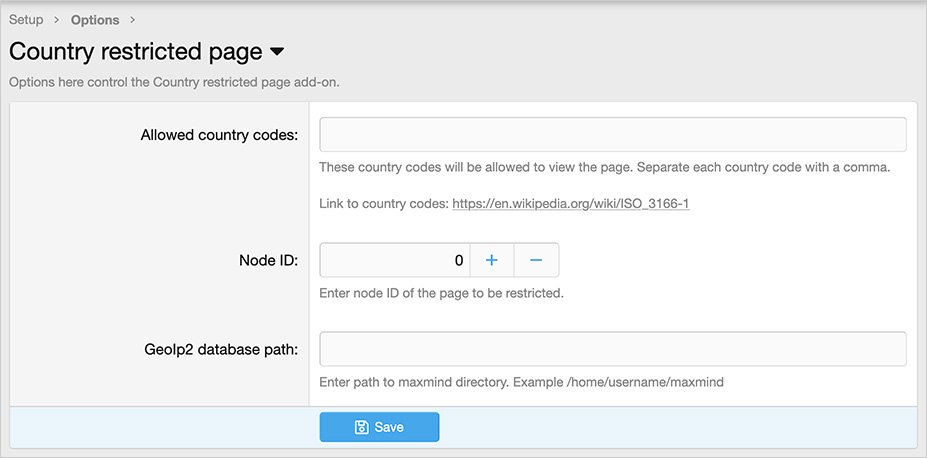The image size is (927, 458).
Task: Expand the Country restricted page dropdown arrow
Action: click(x=277, y=52)
